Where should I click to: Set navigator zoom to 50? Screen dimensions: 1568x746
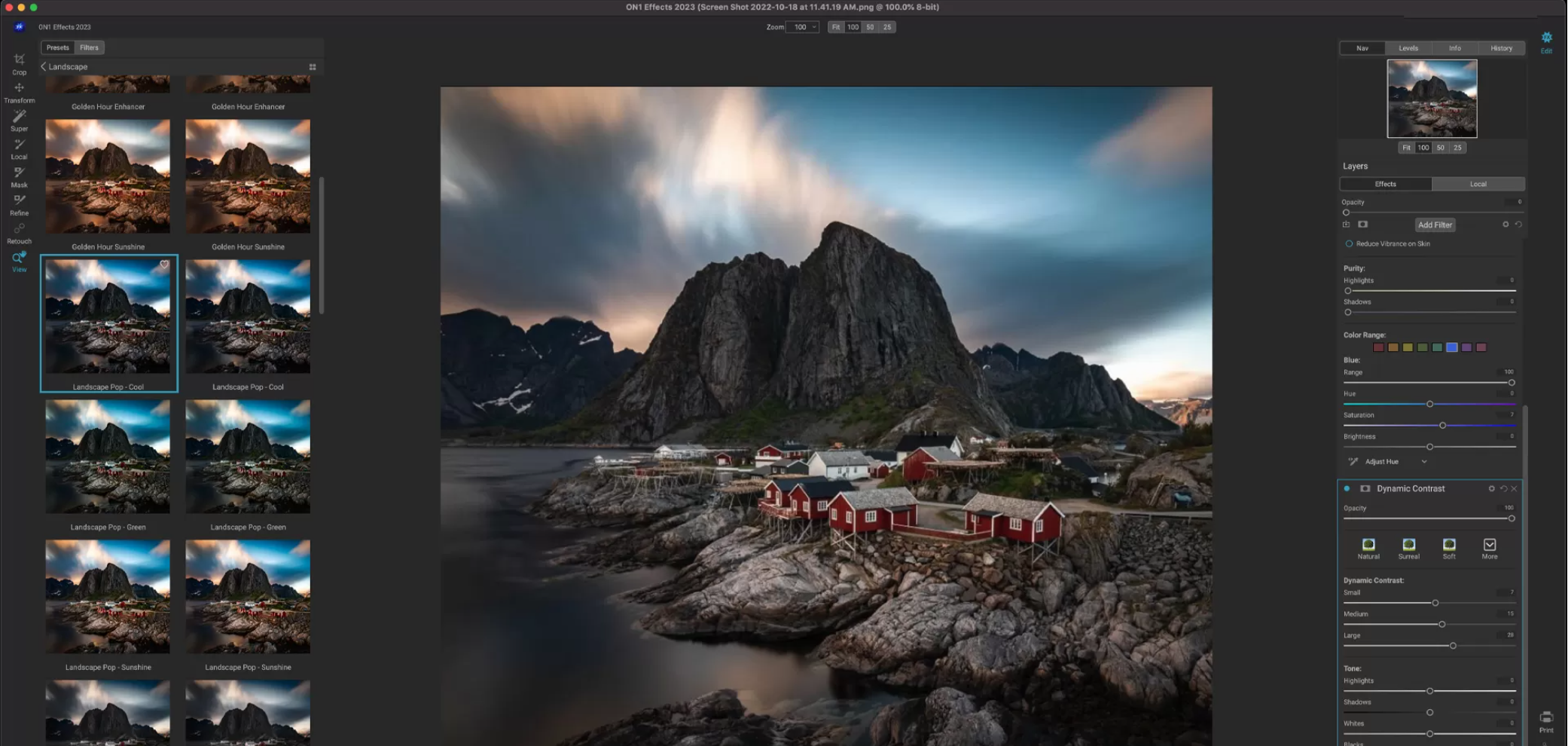(1440, 148)
